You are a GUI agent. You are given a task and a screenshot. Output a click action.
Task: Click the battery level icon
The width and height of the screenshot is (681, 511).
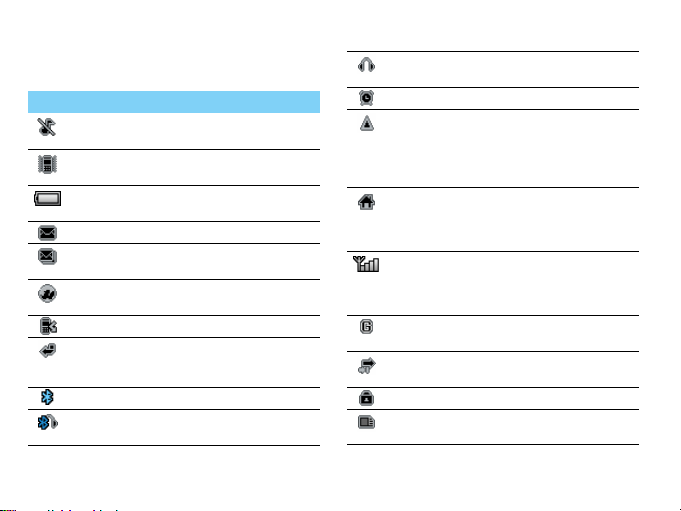click(47, 198)
